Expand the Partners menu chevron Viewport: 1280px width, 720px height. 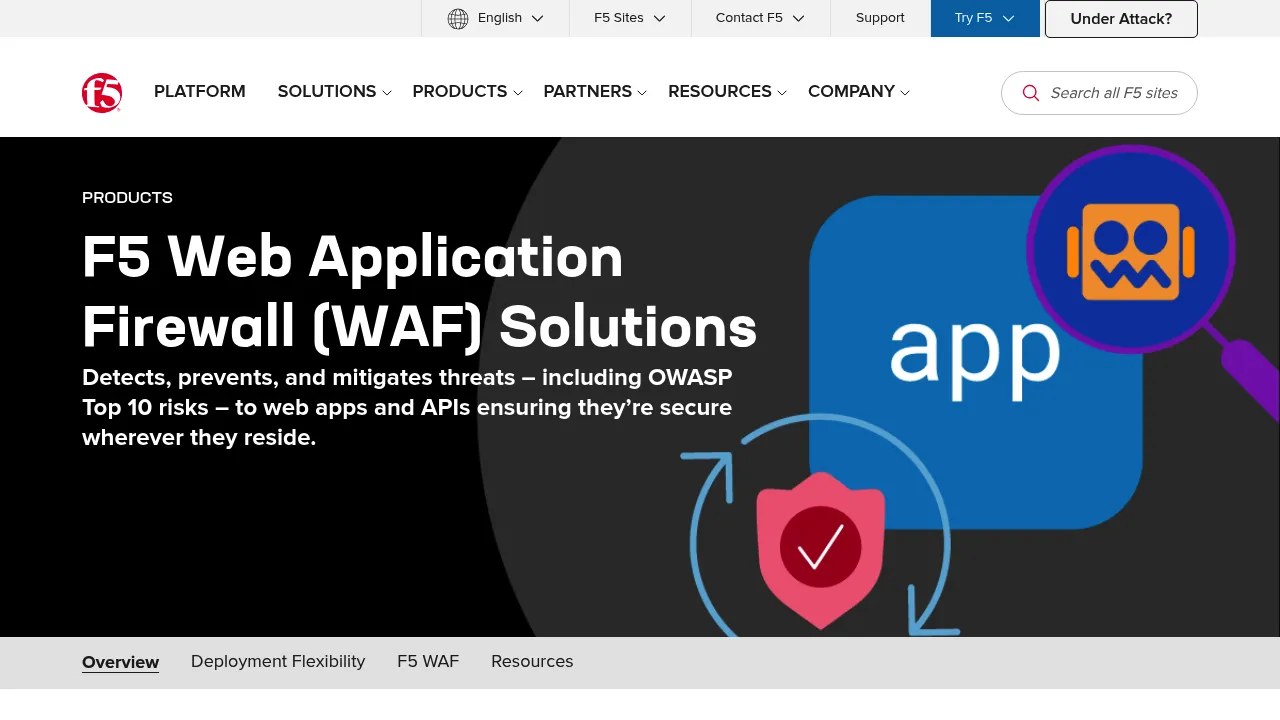pyautogui.click(x=642, y=93)
